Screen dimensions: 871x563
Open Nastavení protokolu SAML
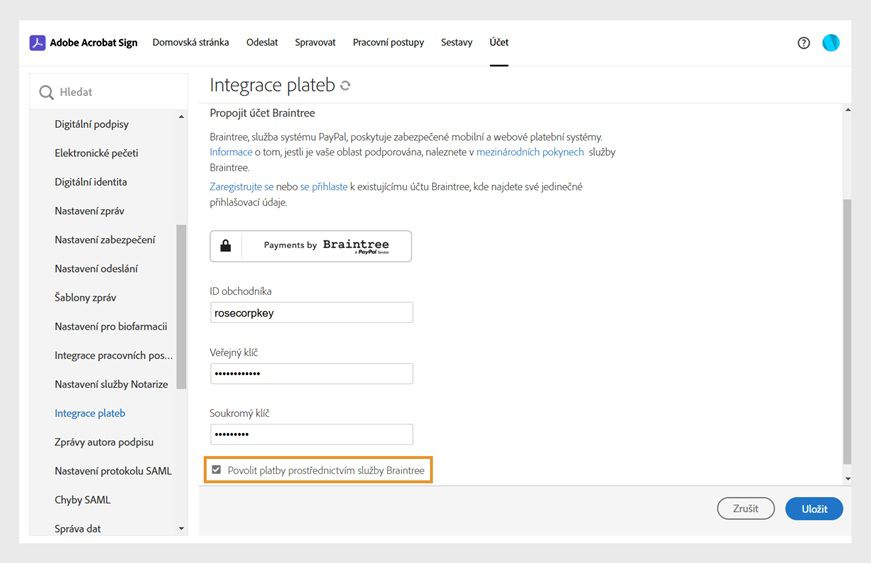113,471
